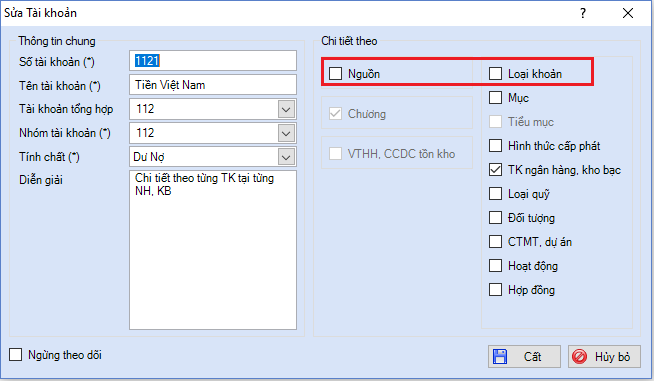
Task: Check the Đối tượng checkbox
Action: pyautogui.click(x=495, y=217)
